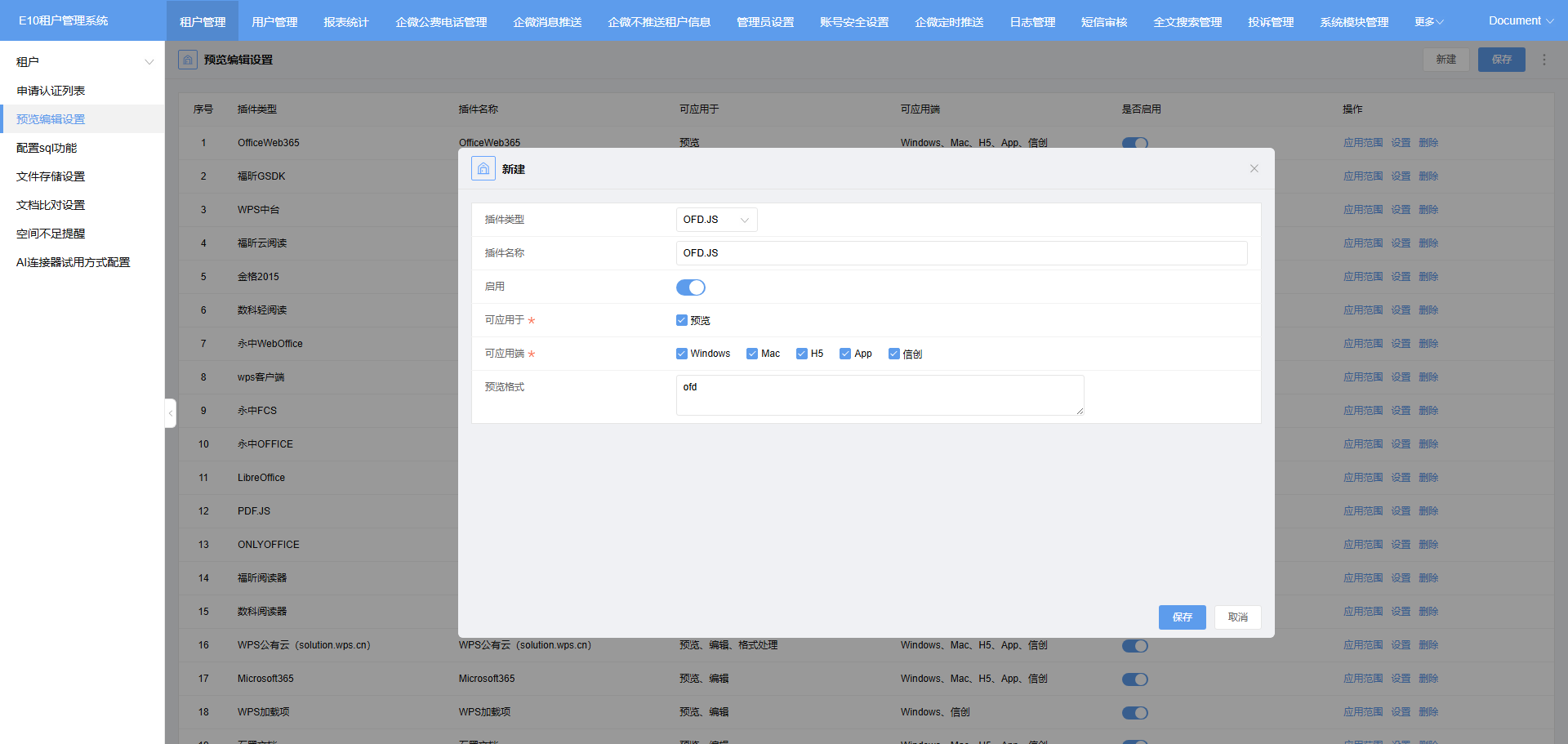Uncheck the Windows checkbox
Screen dimensions: 1568x744
tap(681, 354)
